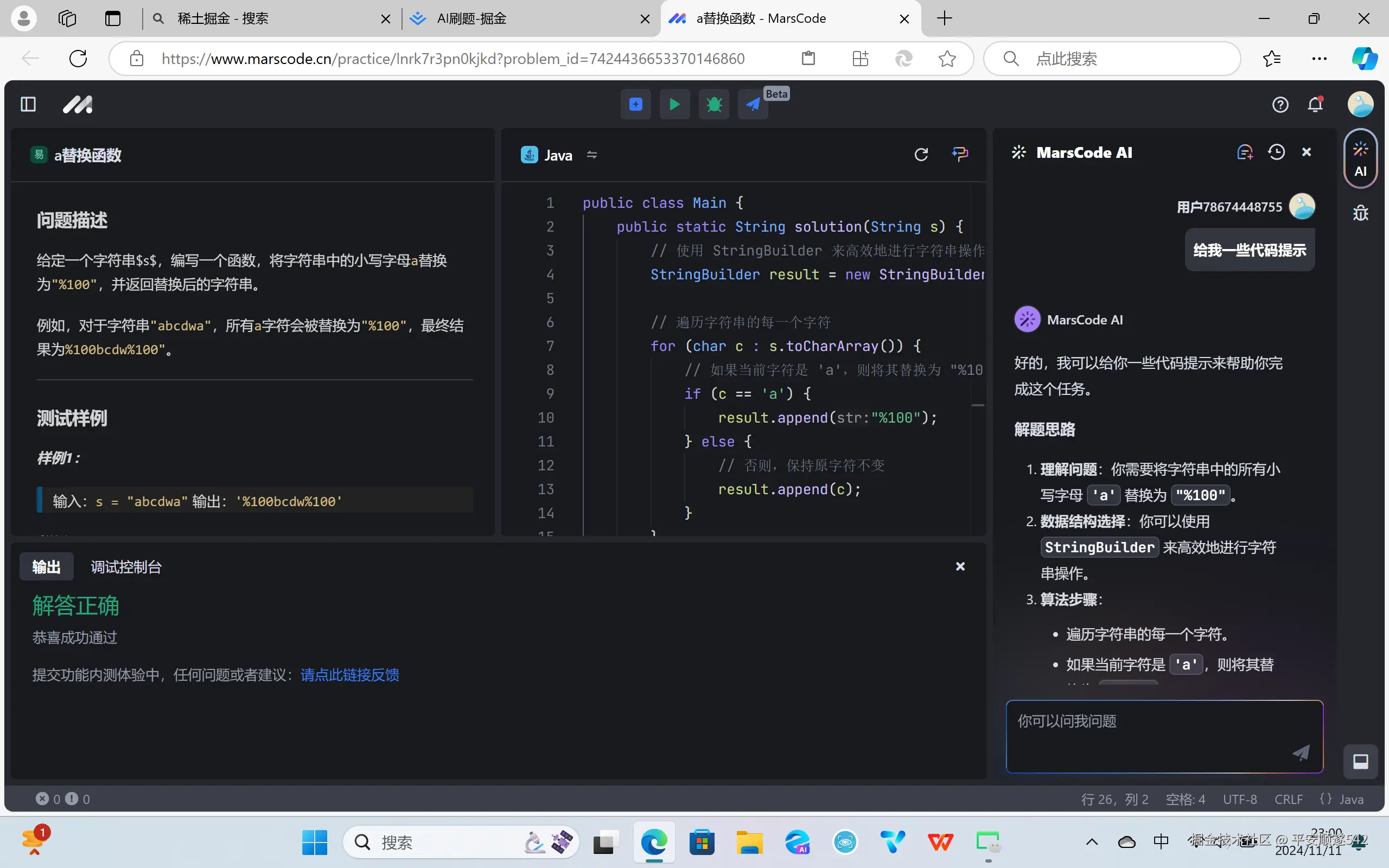Click the blue plus icon in toolbar
1389x868 pixels.
click(x=635, y=105)
